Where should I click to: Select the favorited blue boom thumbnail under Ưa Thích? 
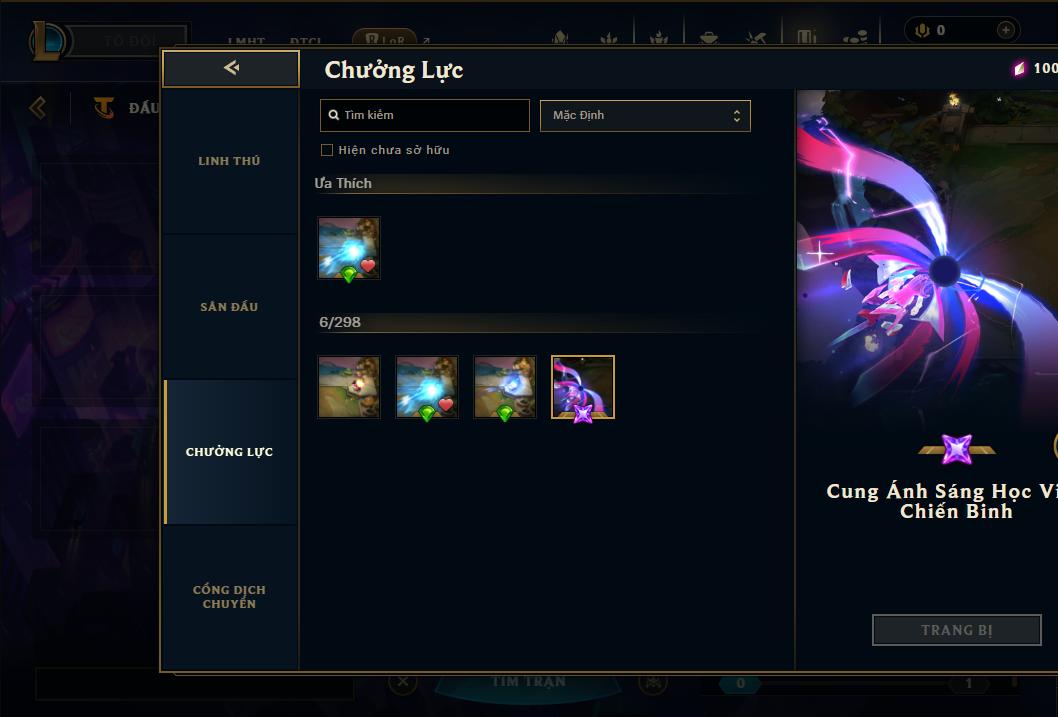coord(349,248)
